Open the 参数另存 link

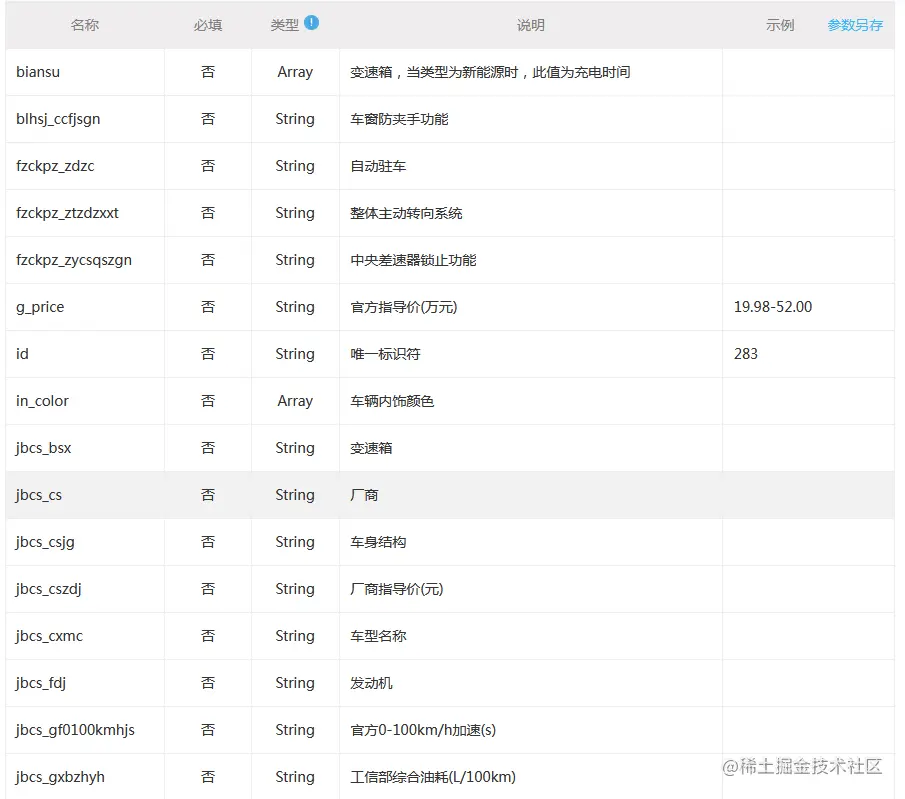click(855, 25)
